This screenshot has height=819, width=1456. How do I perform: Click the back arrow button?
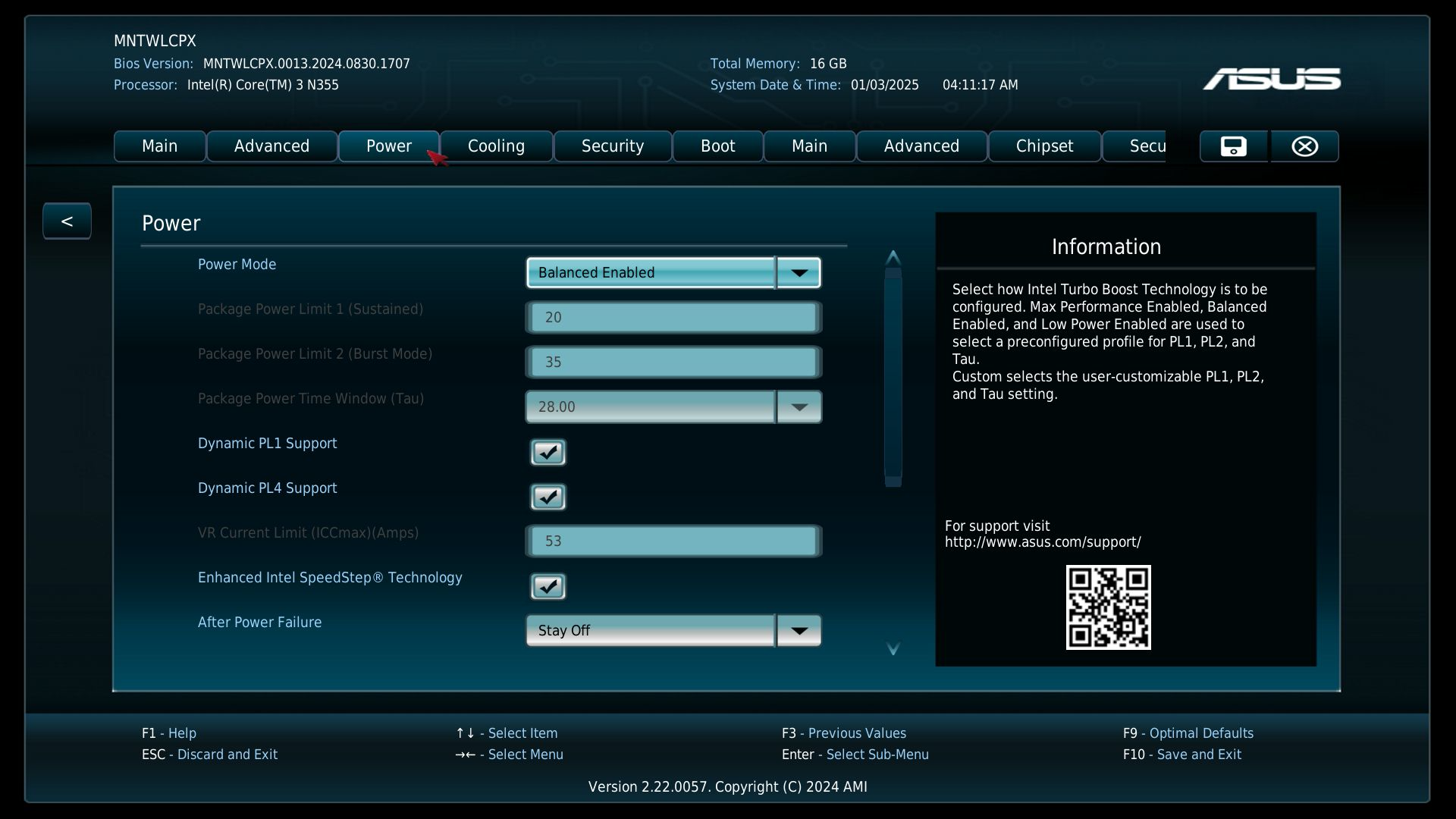tap(67, 221)
